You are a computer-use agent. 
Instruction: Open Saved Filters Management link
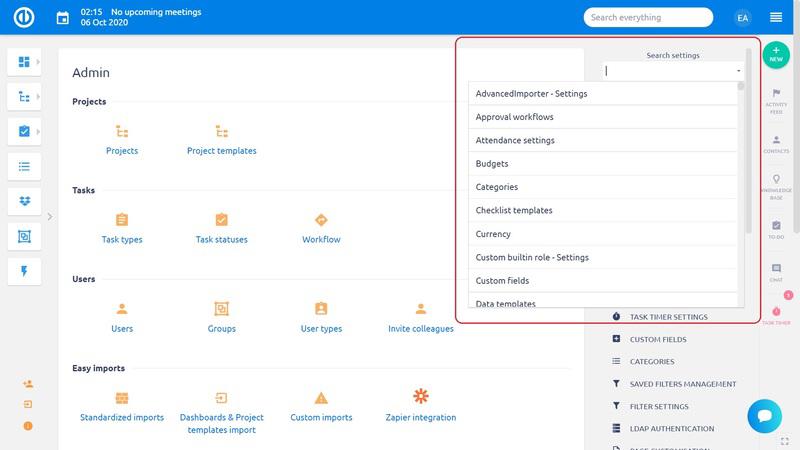[682, 384]
